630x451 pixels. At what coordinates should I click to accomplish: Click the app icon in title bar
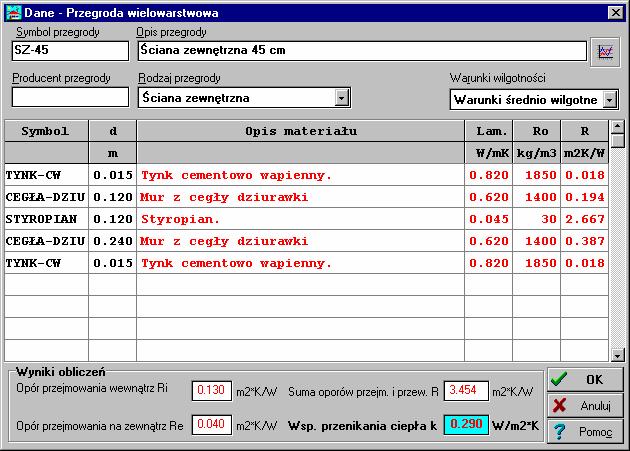(x=14, y=13)
